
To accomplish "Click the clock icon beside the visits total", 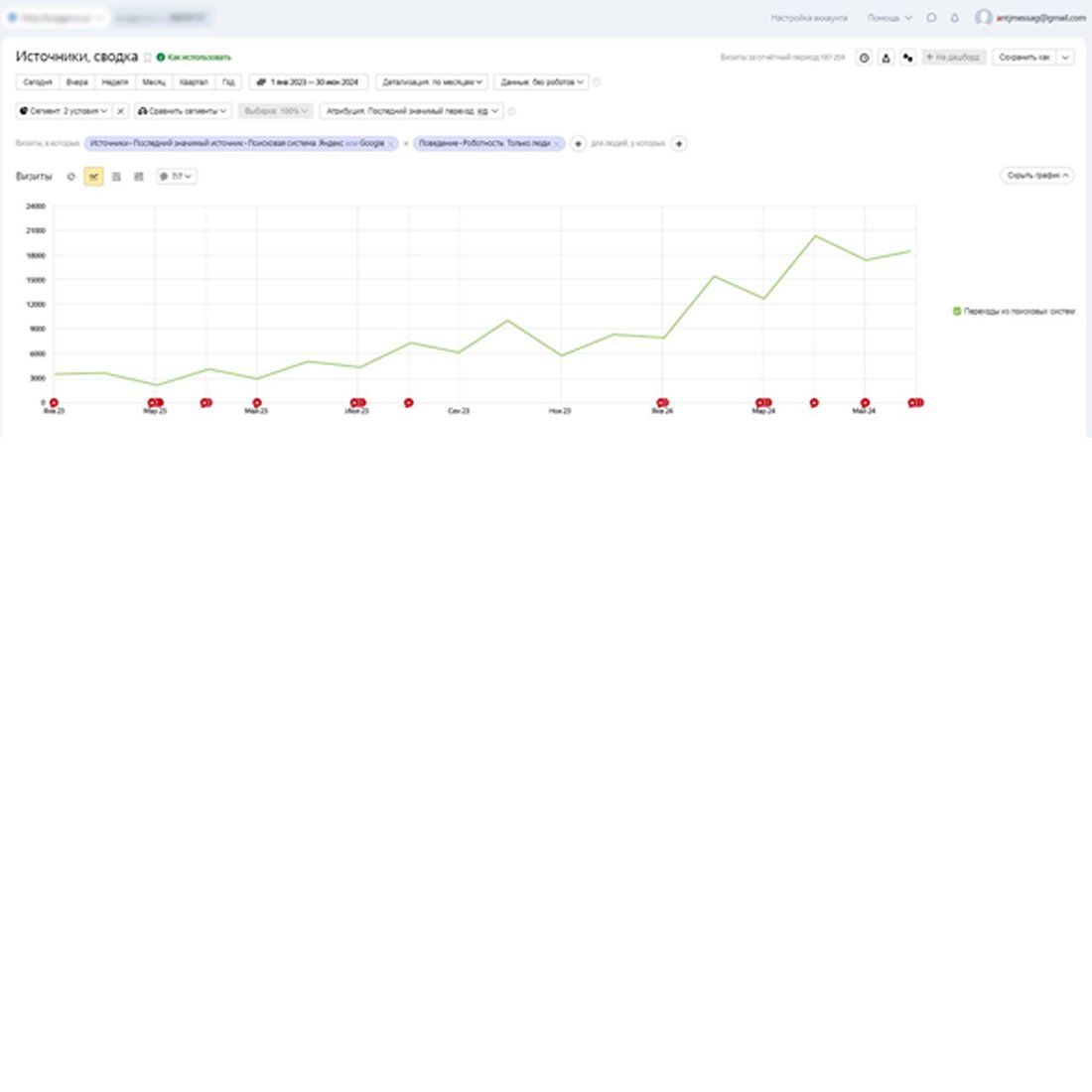I will point(864,58).
